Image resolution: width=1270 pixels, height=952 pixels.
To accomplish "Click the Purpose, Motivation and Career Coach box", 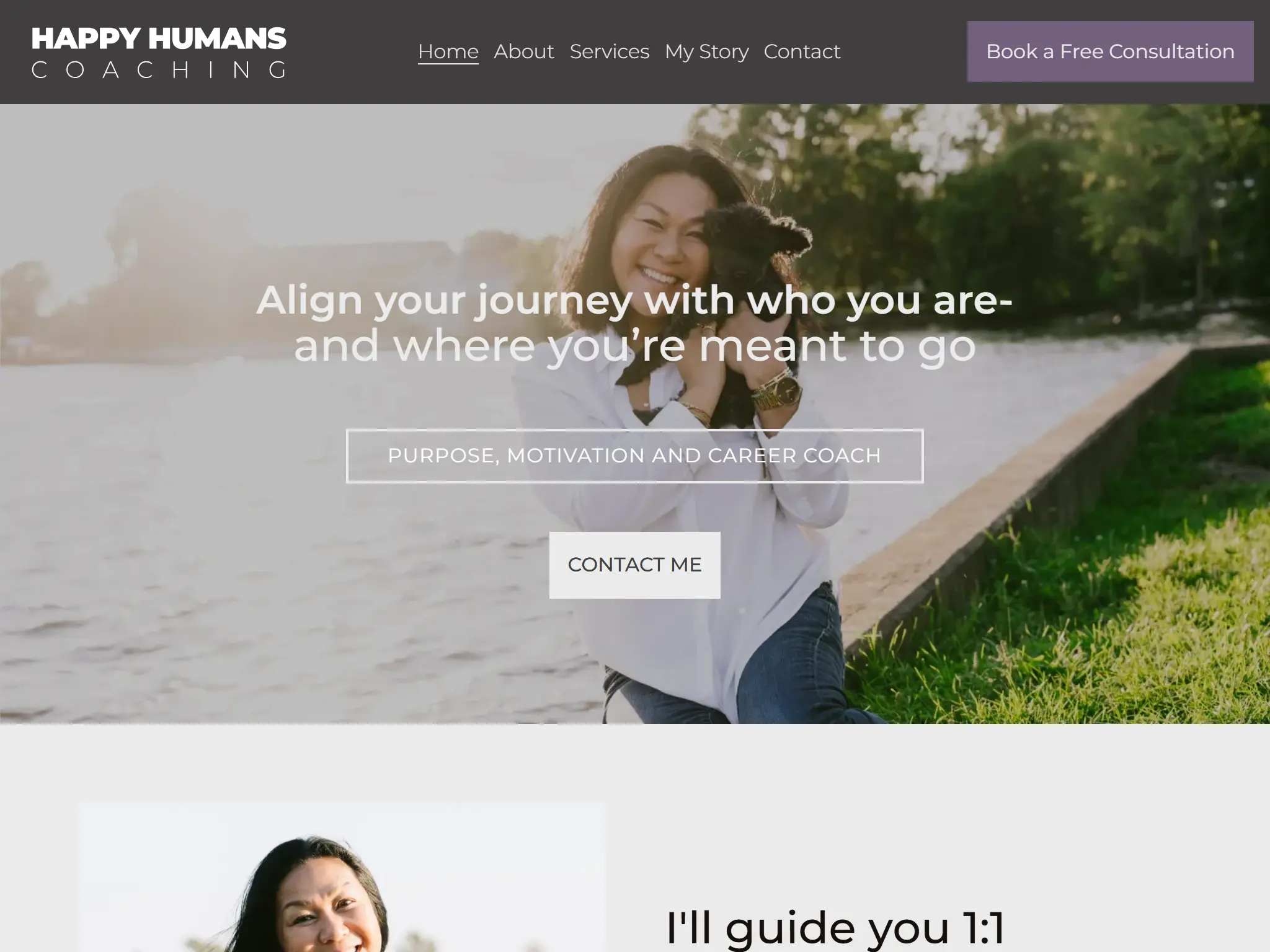I will [x=634, y=456].
